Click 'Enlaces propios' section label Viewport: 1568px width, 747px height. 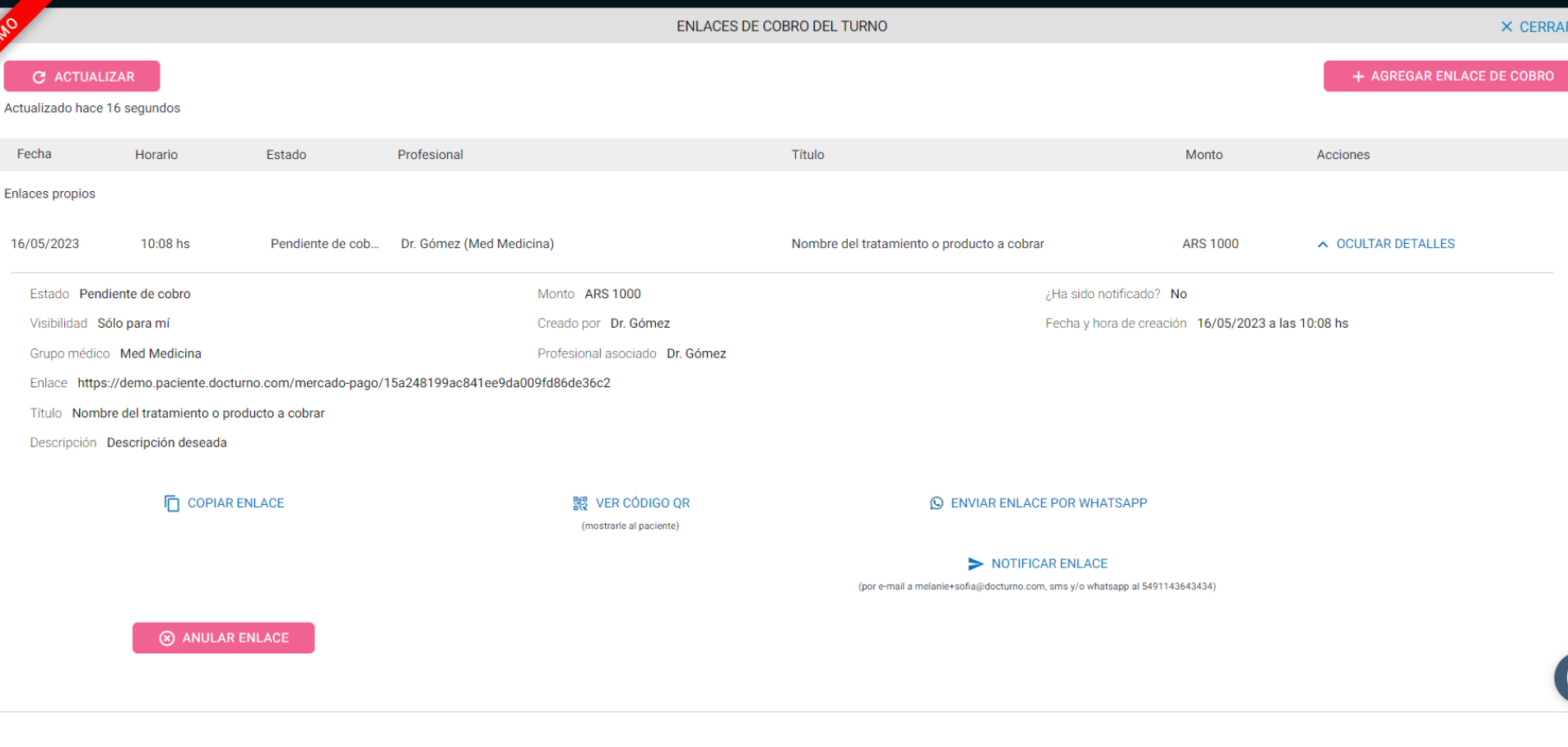(50, 194)
